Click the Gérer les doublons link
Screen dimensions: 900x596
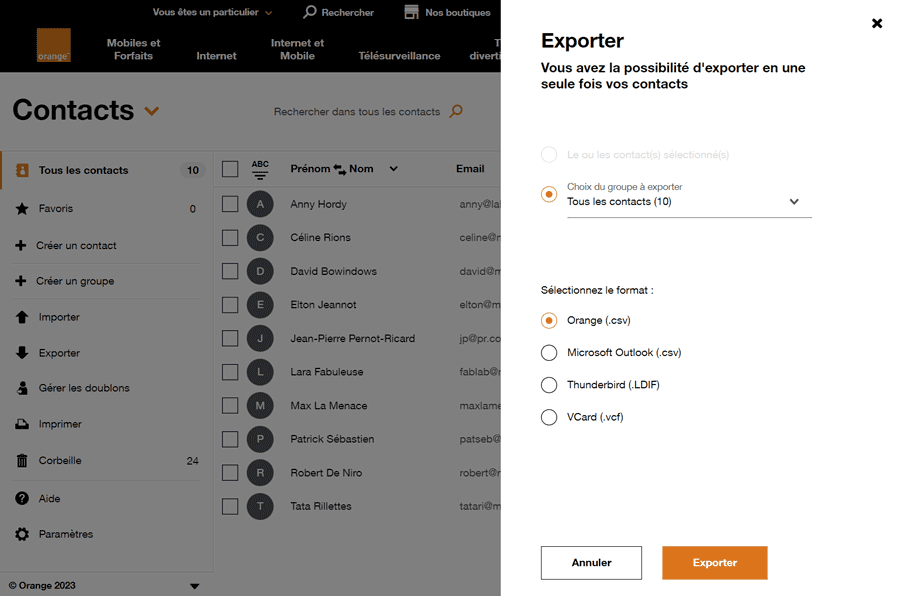click(x=84, y=388)
